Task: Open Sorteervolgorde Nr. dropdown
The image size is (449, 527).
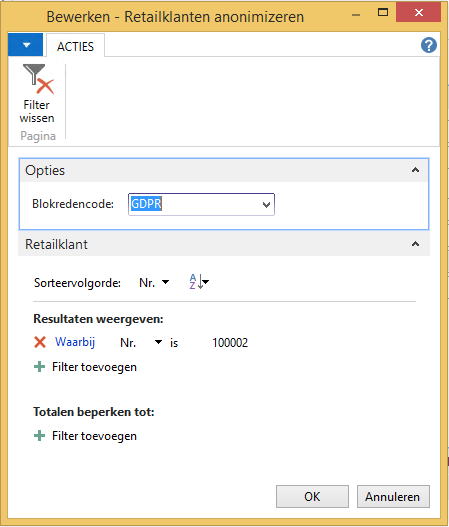Action: click(x=154, y=283)
